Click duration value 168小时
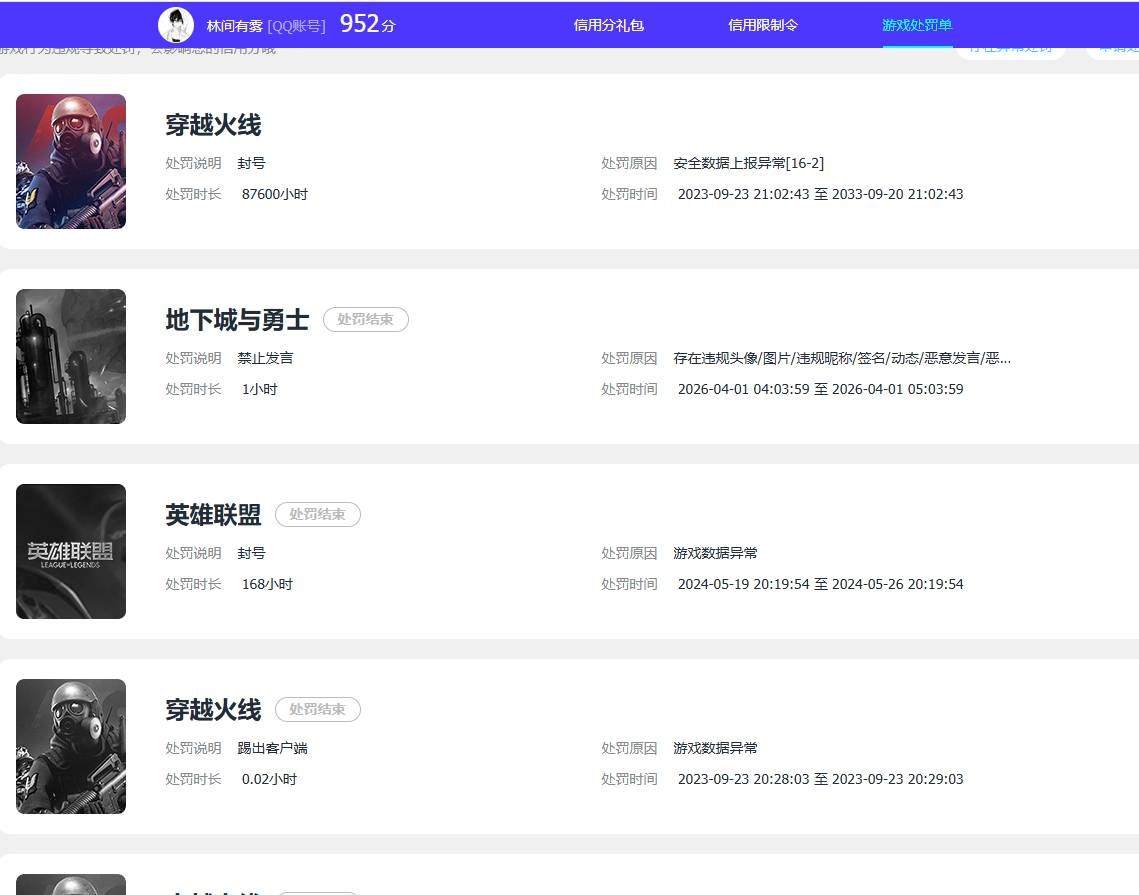The width and height of the screenshot is (1139, 895). (x=267, y=584)
